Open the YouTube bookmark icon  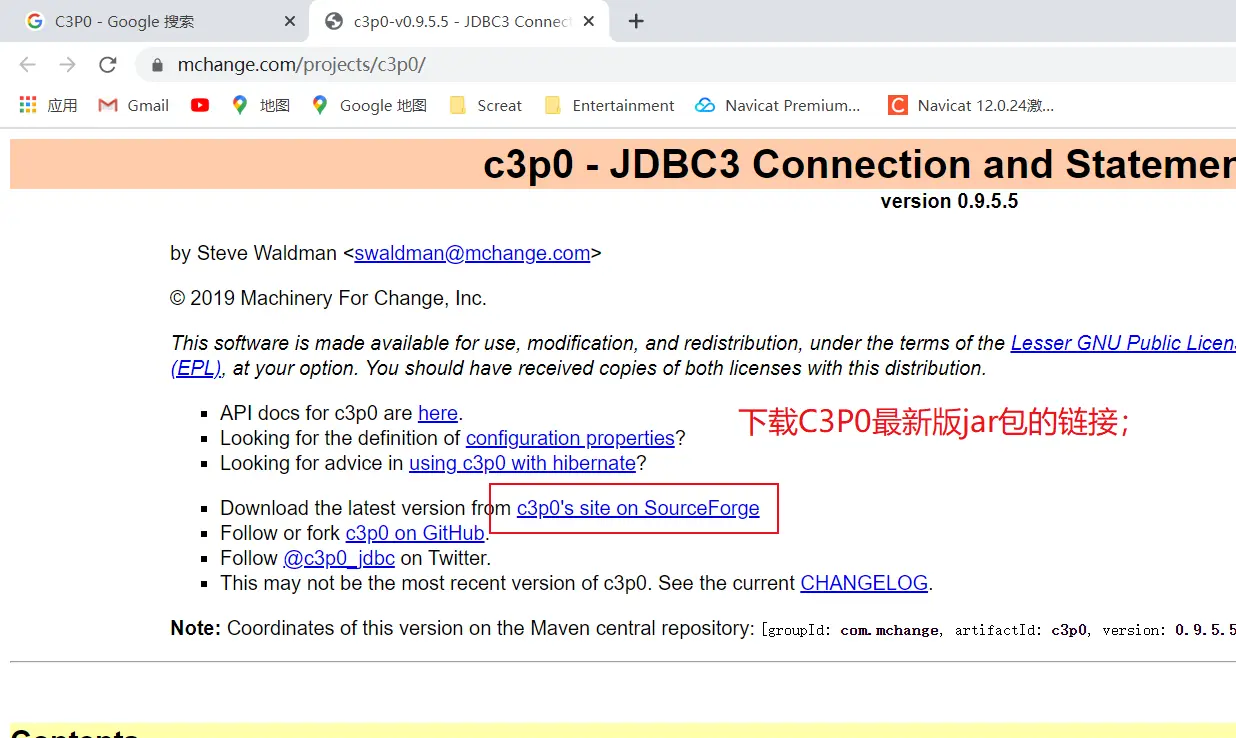coord(200,105)
